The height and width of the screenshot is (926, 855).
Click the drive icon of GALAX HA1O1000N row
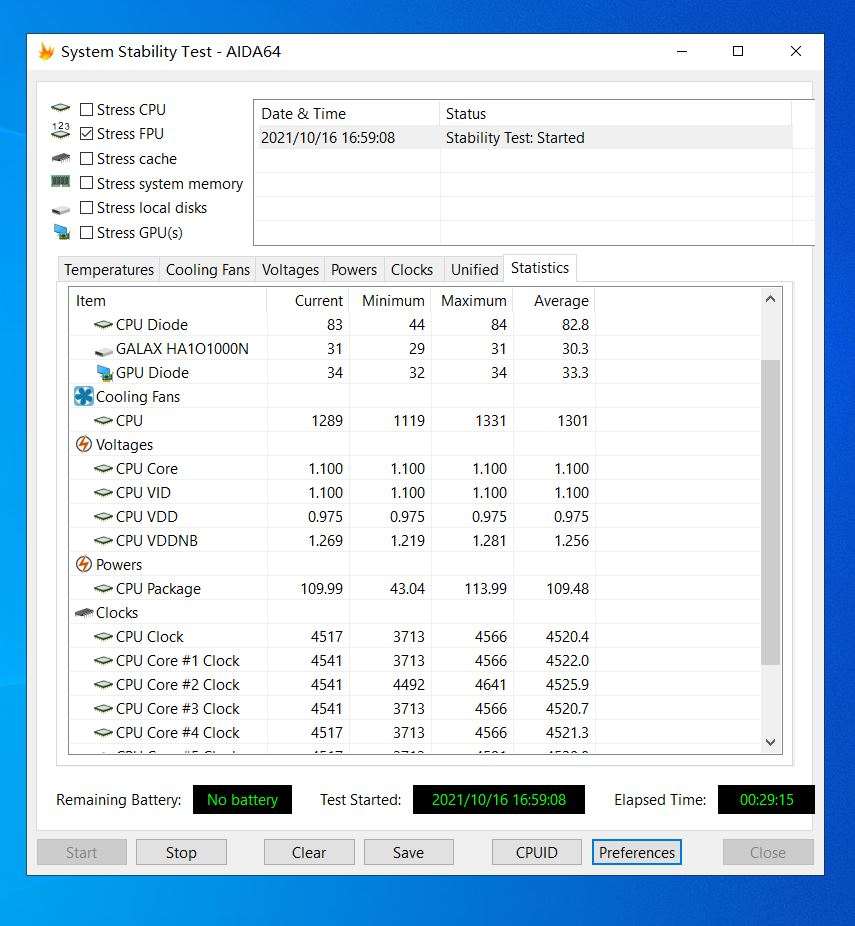(x=103, y=351)
